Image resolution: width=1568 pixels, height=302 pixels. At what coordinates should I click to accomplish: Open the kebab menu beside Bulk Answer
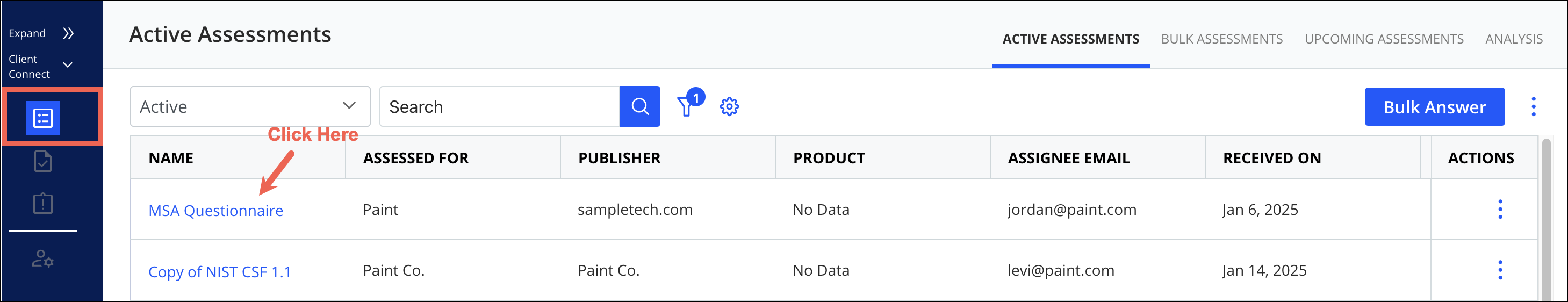[1533, 106]
